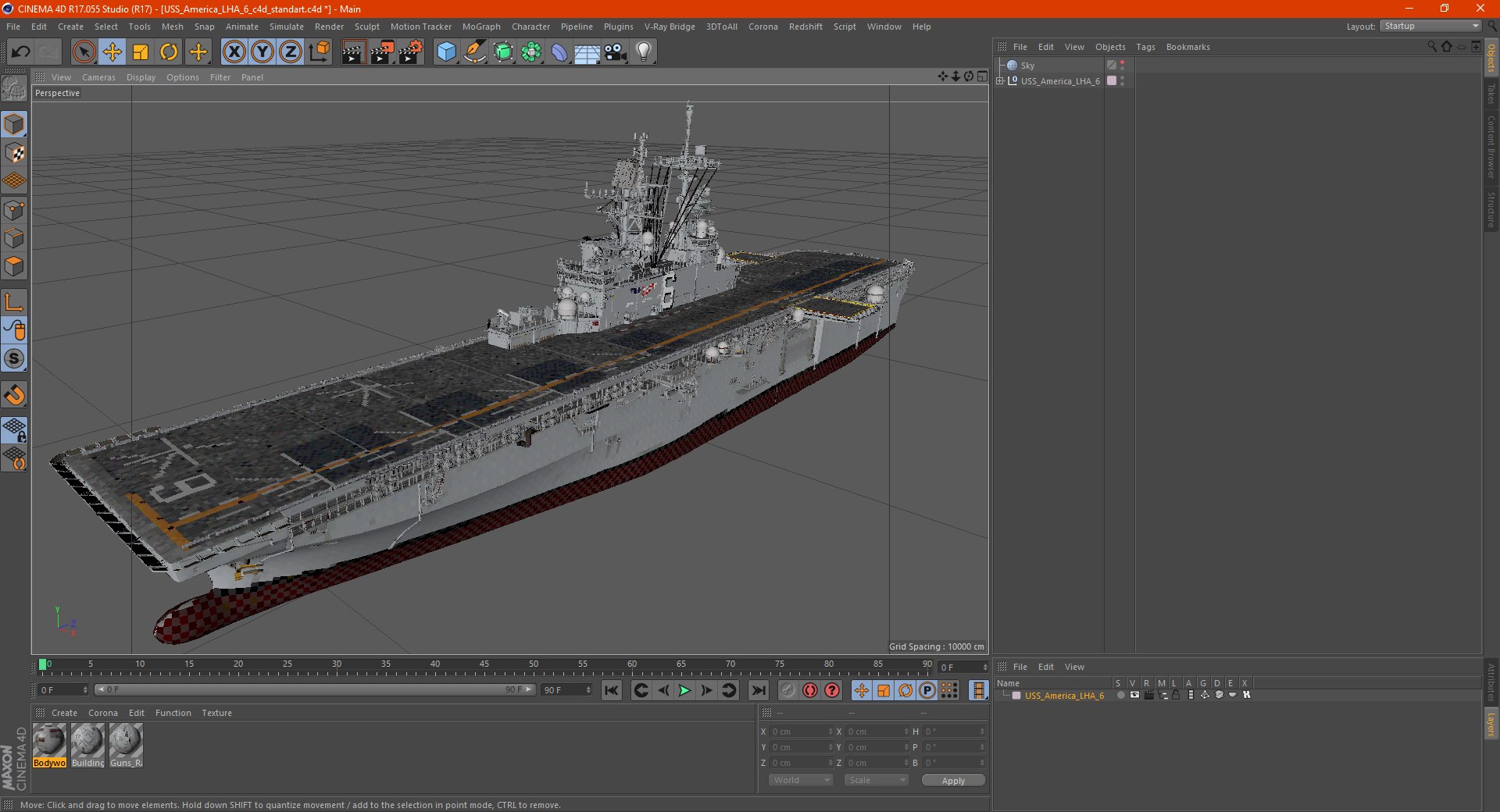
Task: Open the Simulate menu
Action: [x=287, y=27]
